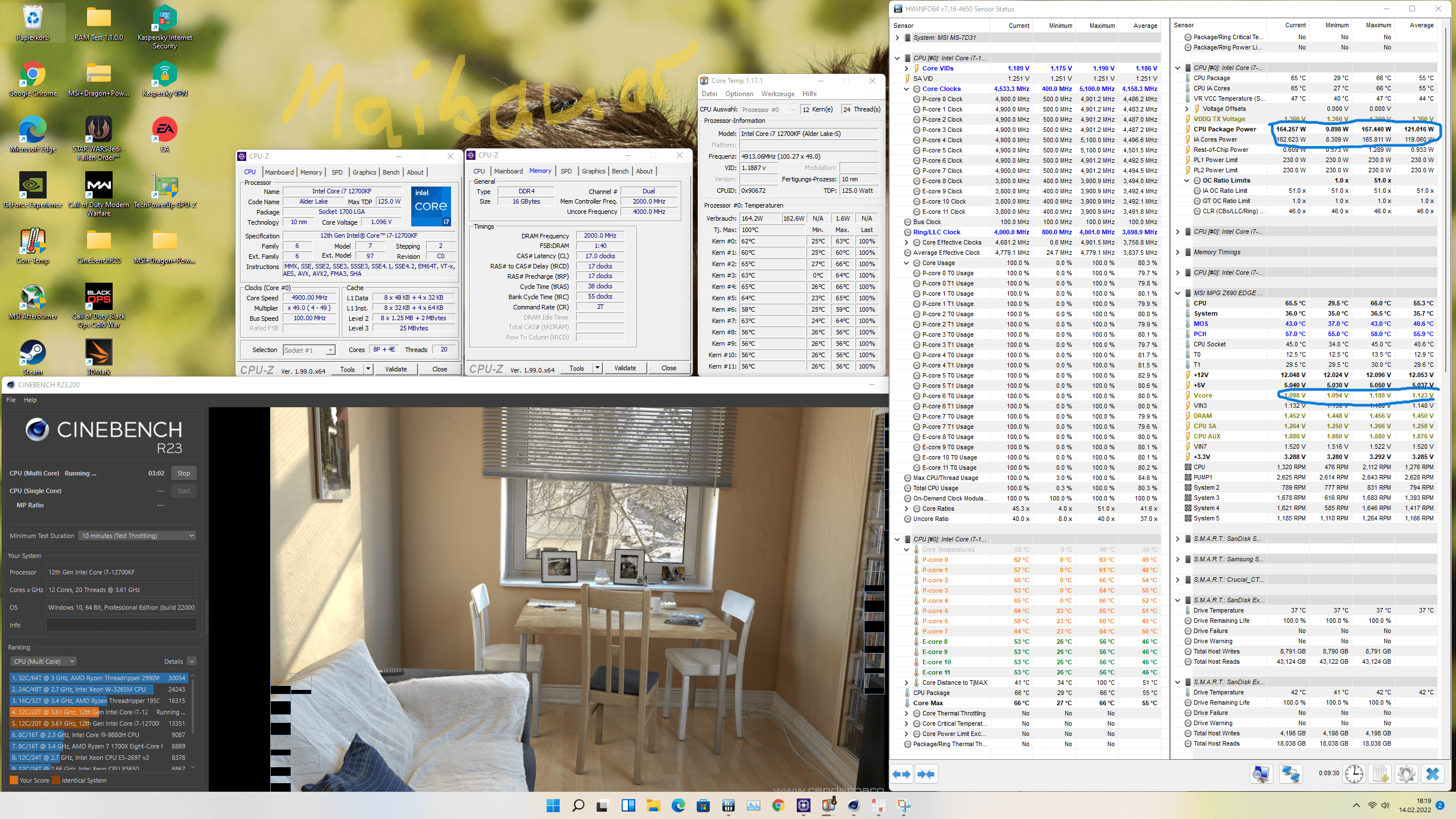Click HWiNFO remote network monitors icon
1456x819 pixels.
(1291, 774)
